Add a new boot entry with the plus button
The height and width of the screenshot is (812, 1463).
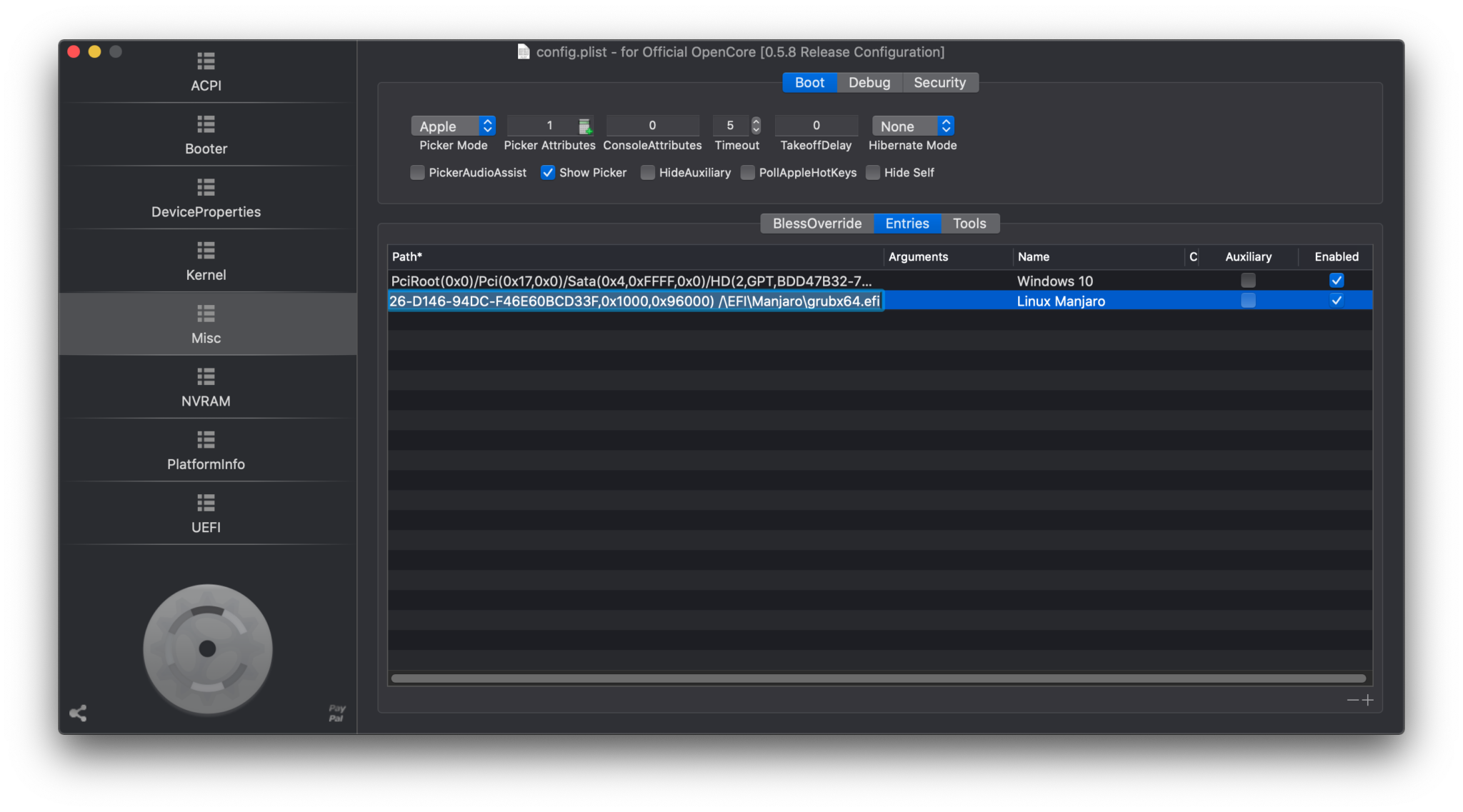1369,700
